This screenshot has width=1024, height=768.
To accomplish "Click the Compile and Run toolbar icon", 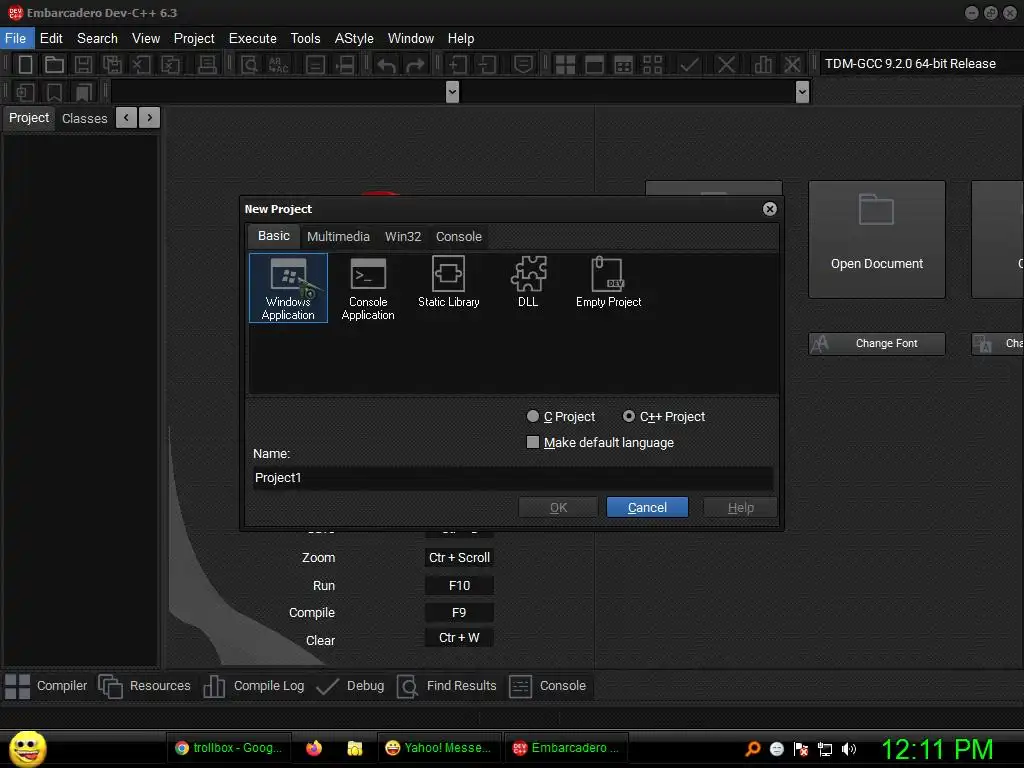I will pyautogui.click(x=624, y=64).
